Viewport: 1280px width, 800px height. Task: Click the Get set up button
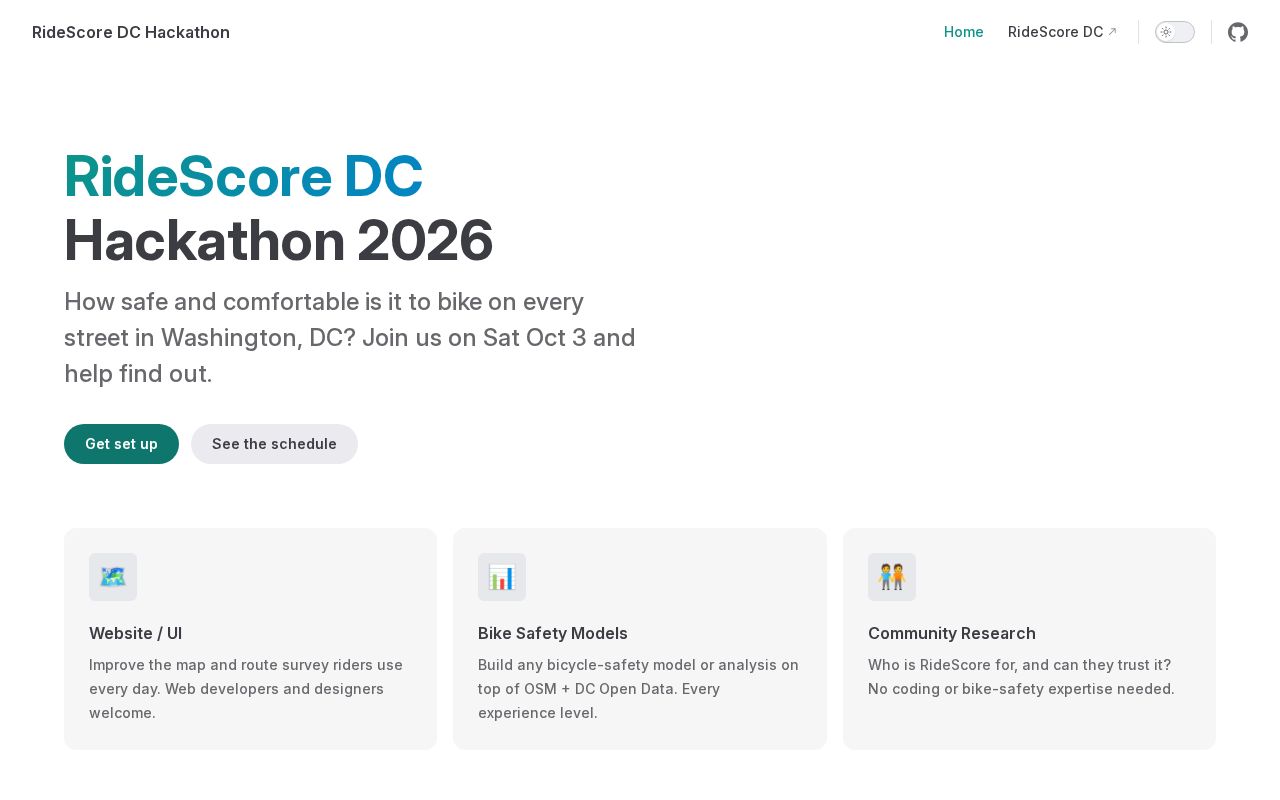pyautogui.click(x=121, y=444)
